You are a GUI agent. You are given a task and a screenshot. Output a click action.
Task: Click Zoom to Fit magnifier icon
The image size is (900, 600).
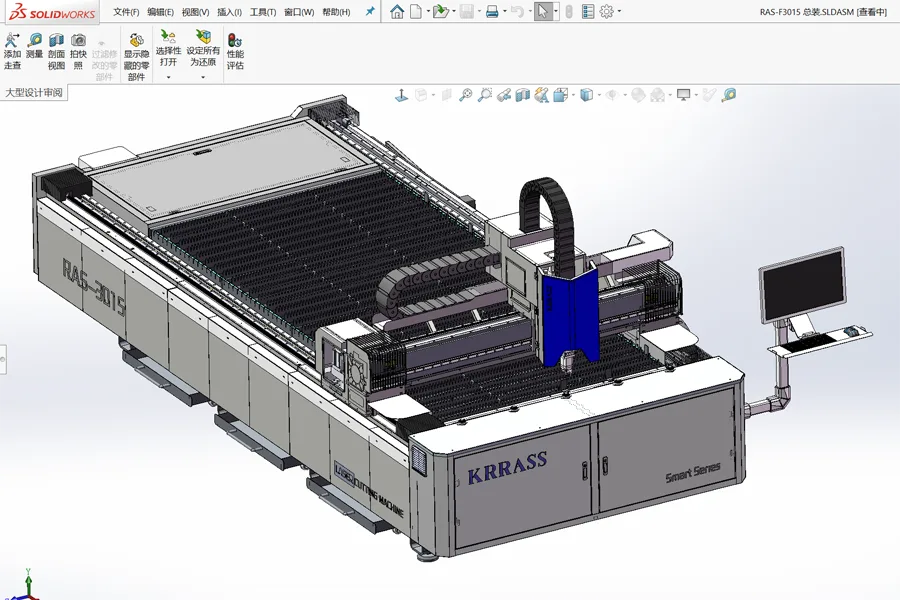click(x=465, y=95)
